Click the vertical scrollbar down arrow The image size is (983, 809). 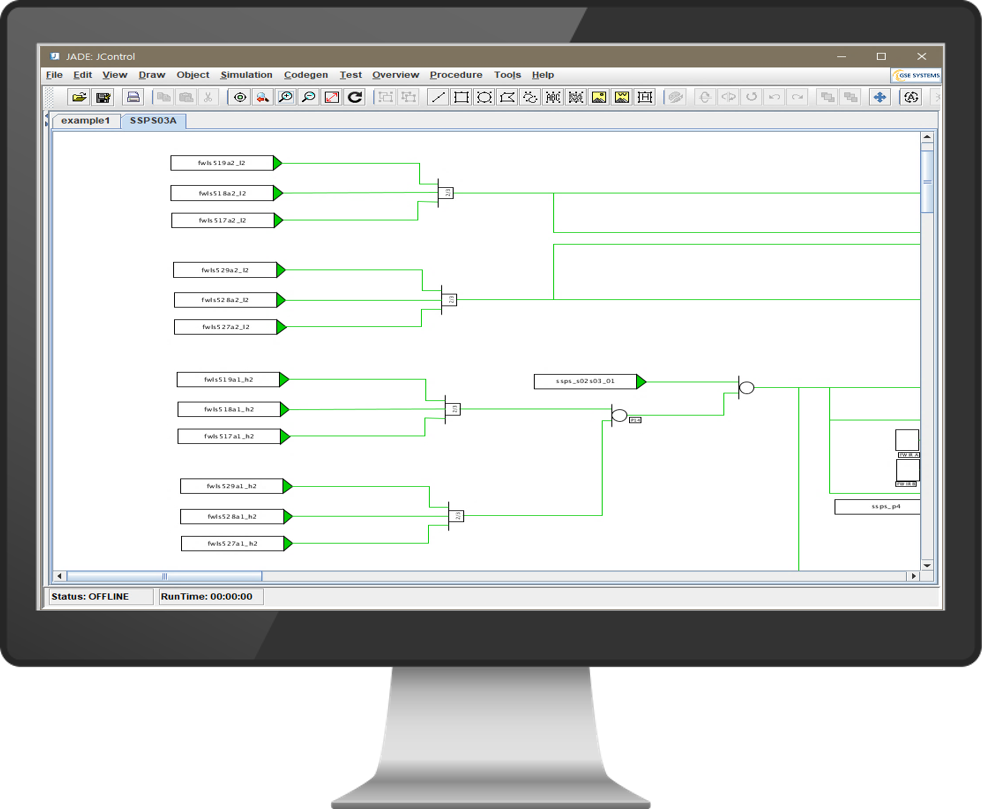coord(927,565)
